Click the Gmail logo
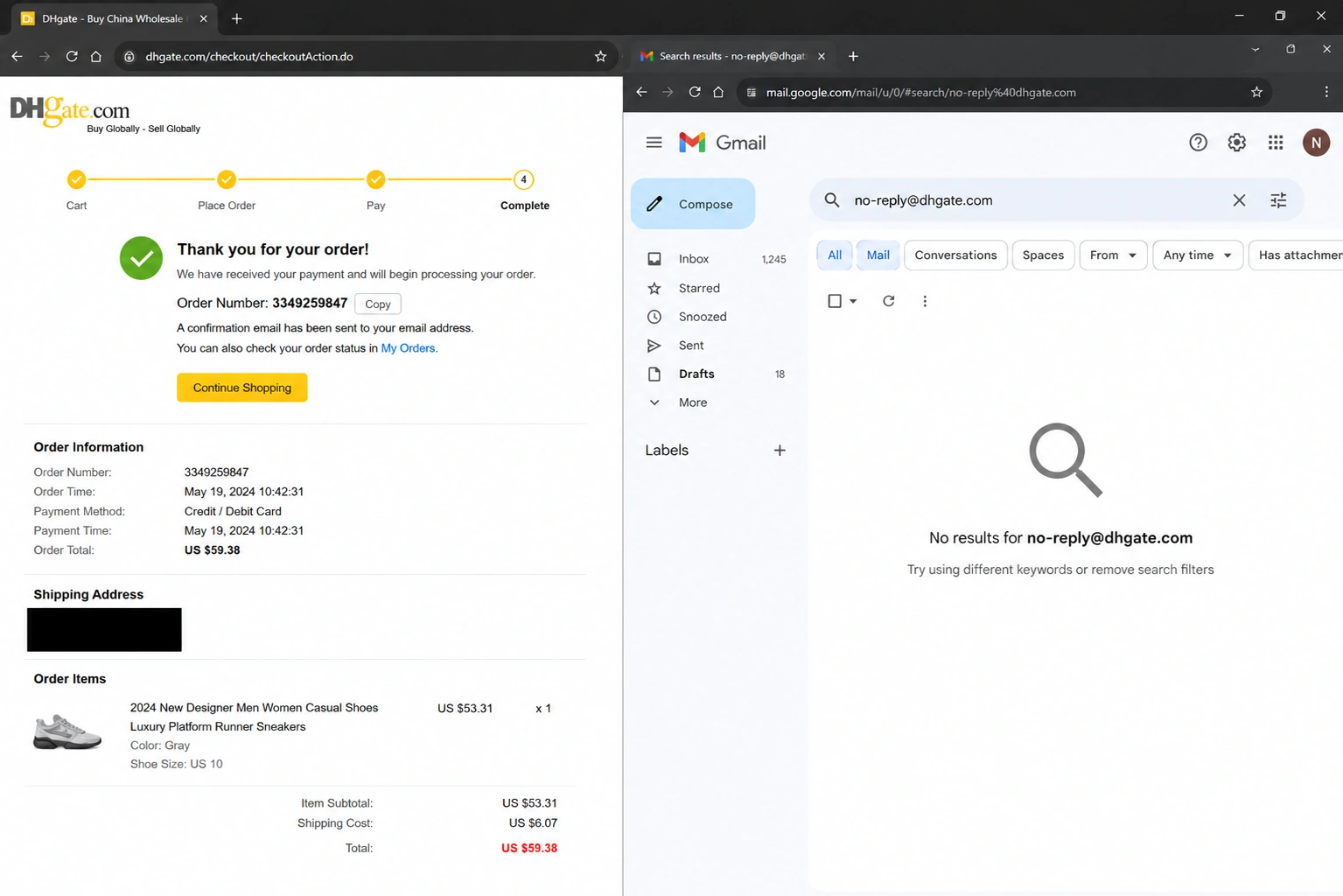This screenshot has height=896, width=1343. (723, 143)
